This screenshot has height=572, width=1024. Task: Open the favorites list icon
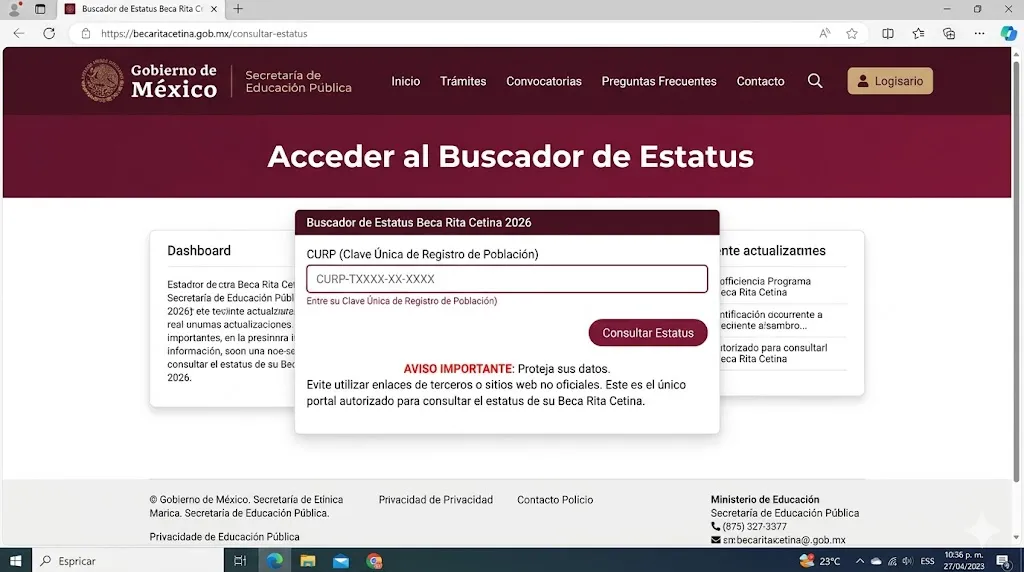coord(918,33)
